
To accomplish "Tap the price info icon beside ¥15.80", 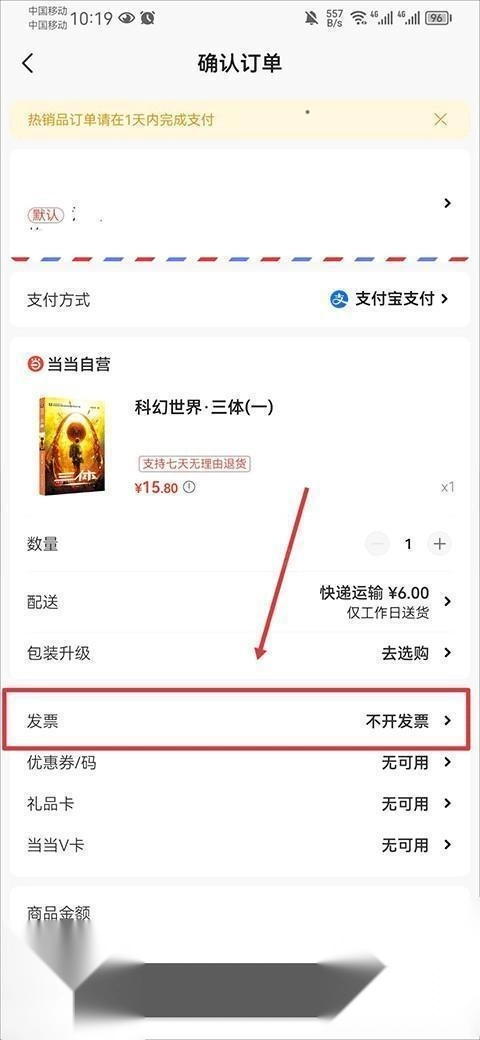I will tap(190, 488).
